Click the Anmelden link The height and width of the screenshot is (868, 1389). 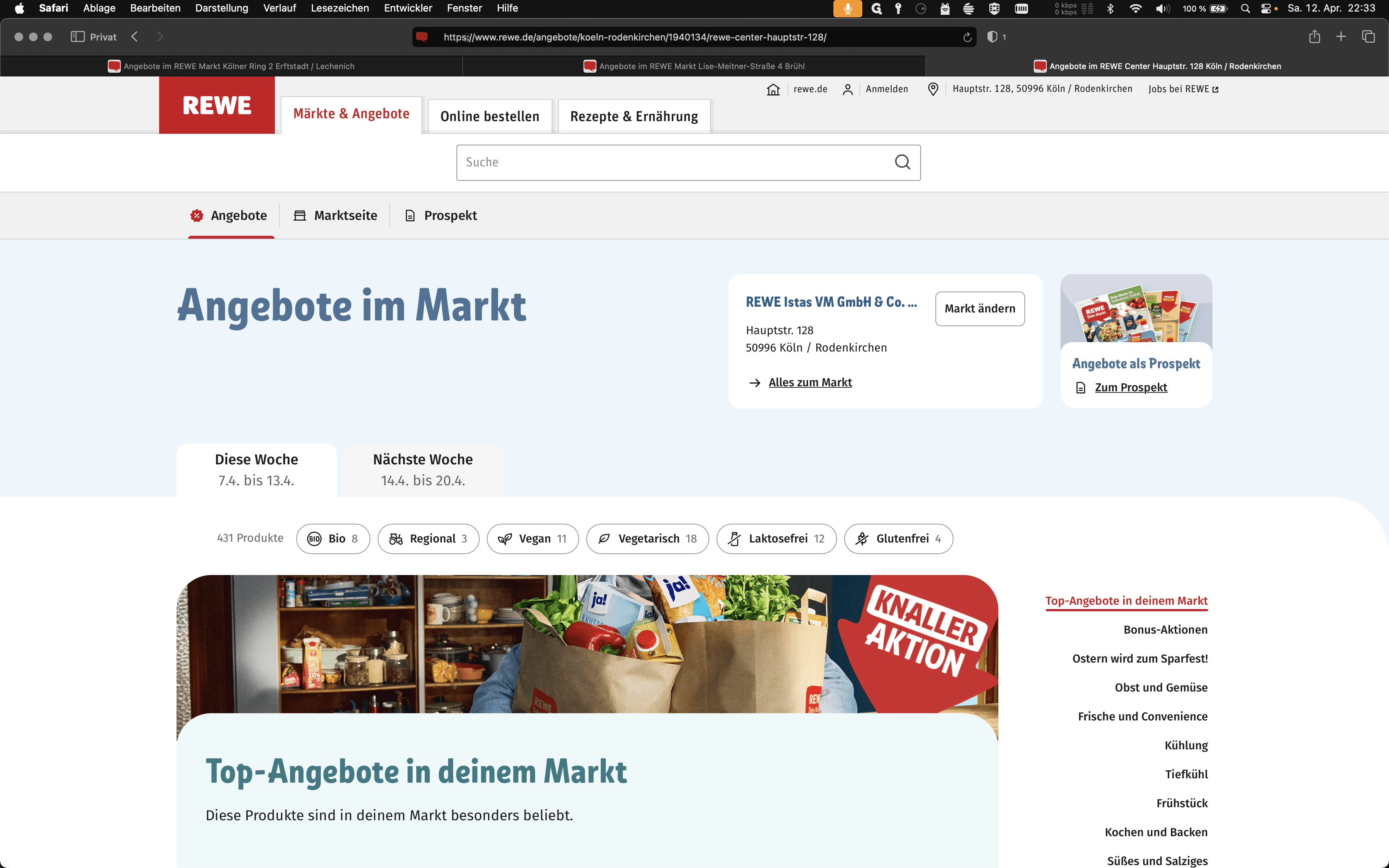coord(887,89)
